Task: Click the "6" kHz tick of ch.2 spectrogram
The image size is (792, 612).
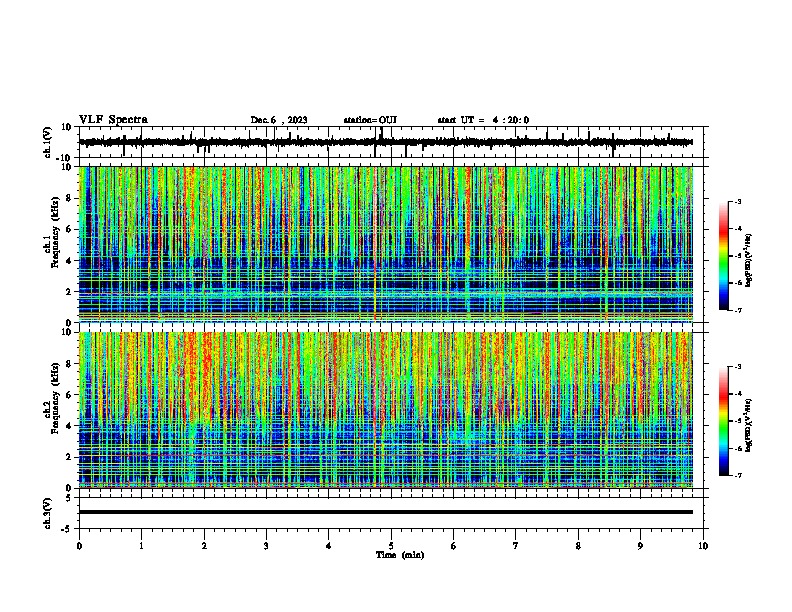Action: (69, 395)
